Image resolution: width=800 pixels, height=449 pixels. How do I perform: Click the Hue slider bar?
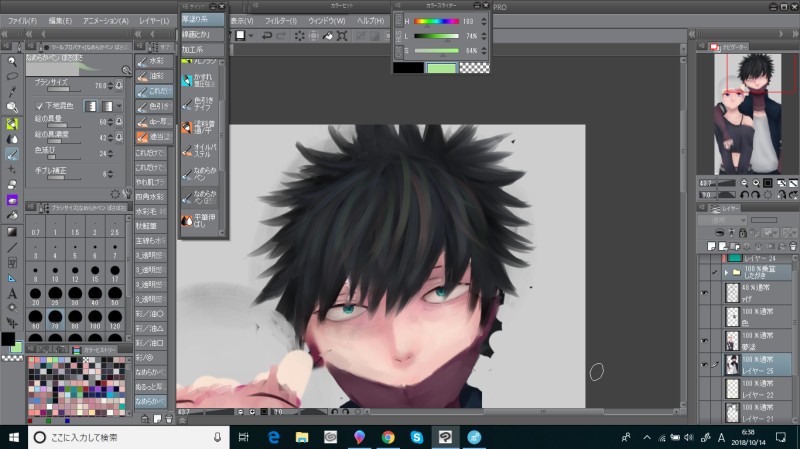tap(436, 21)
